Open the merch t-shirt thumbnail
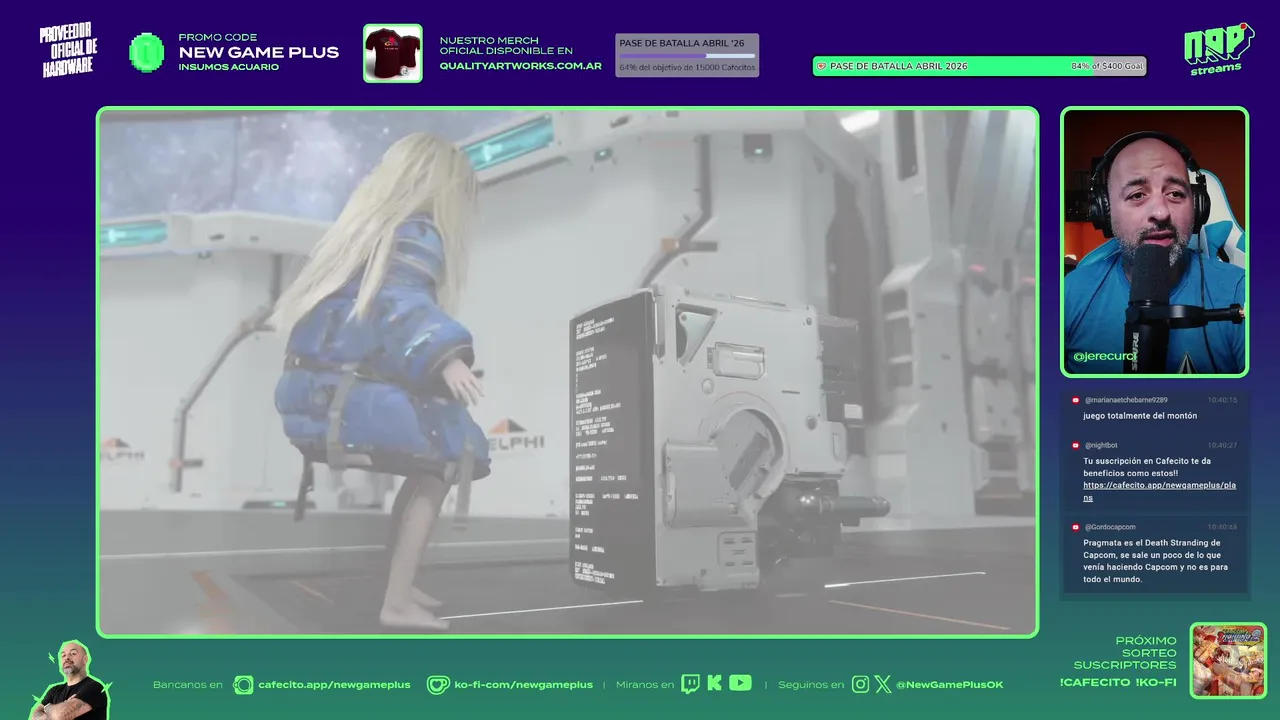 [x=393, y=53]
